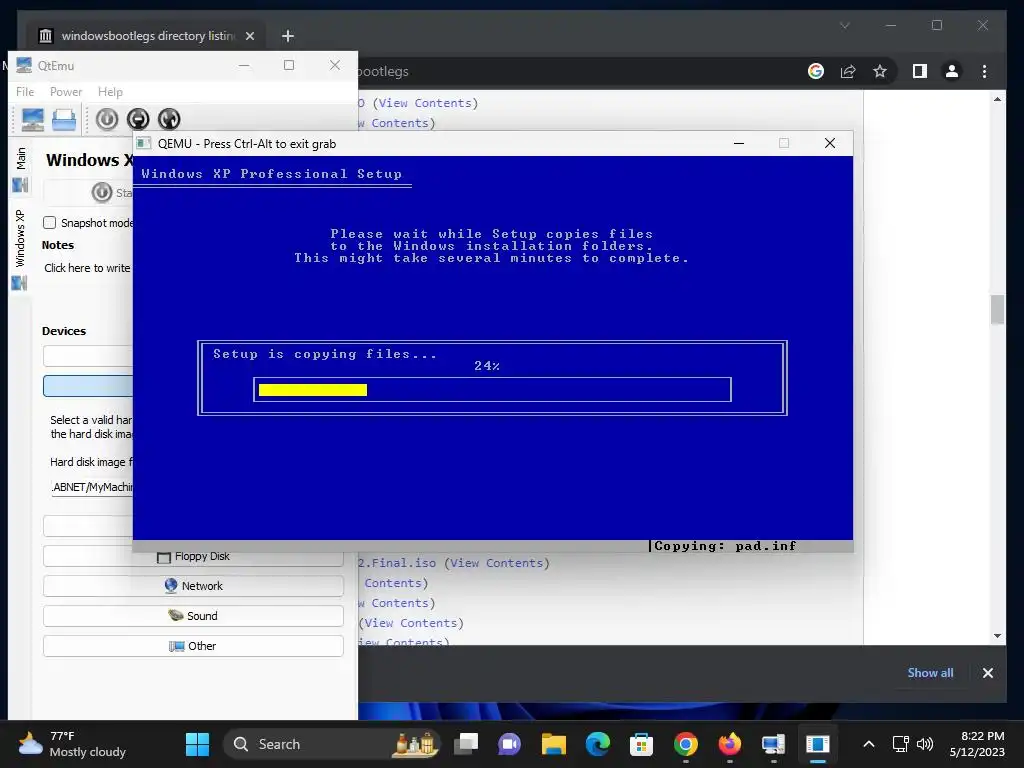Switch to the Main vertical tab in QtEmu
Viewport: 1024px width, 768px height.
[20, 168]
